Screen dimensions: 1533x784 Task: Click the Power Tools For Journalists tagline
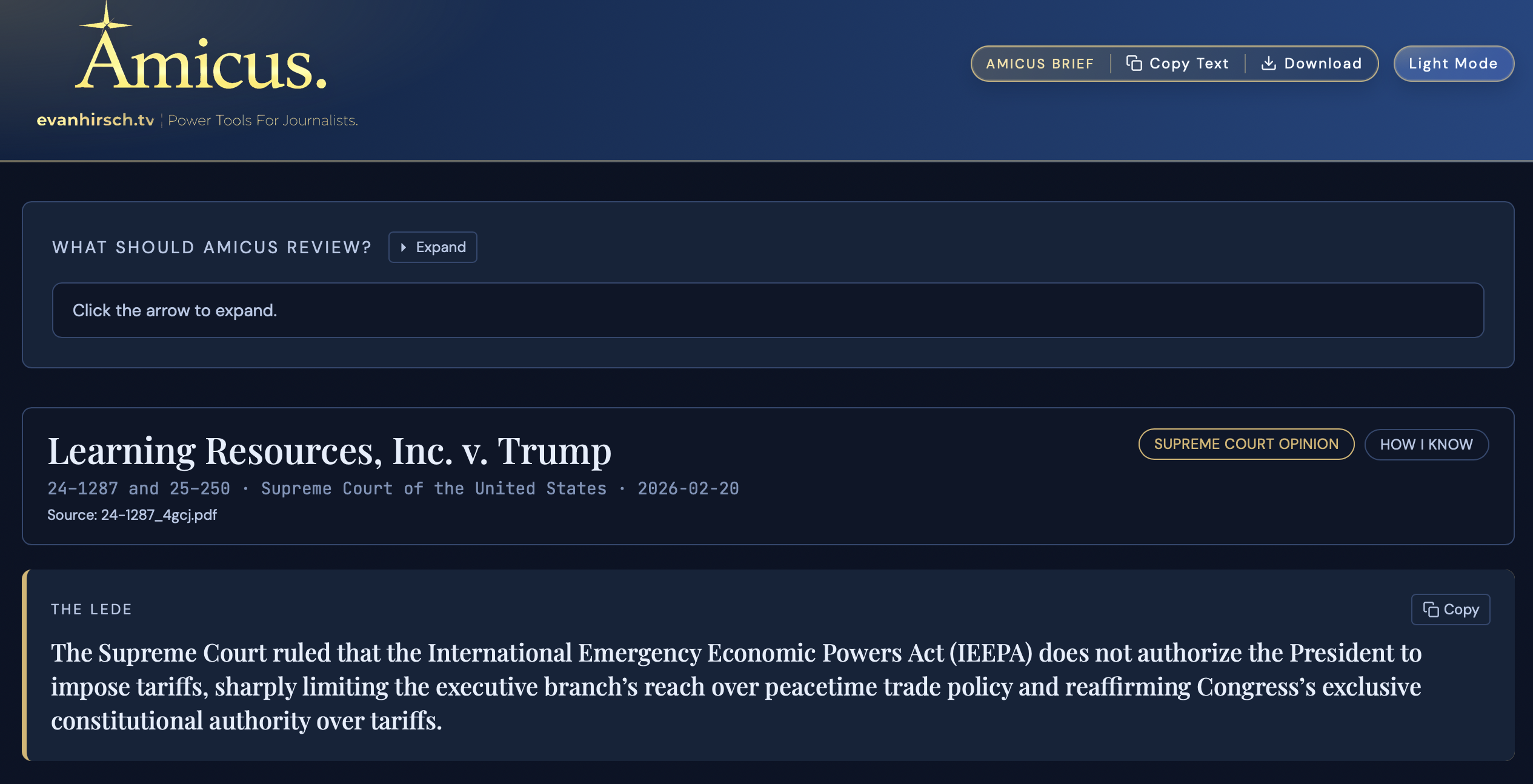(262, 121)
